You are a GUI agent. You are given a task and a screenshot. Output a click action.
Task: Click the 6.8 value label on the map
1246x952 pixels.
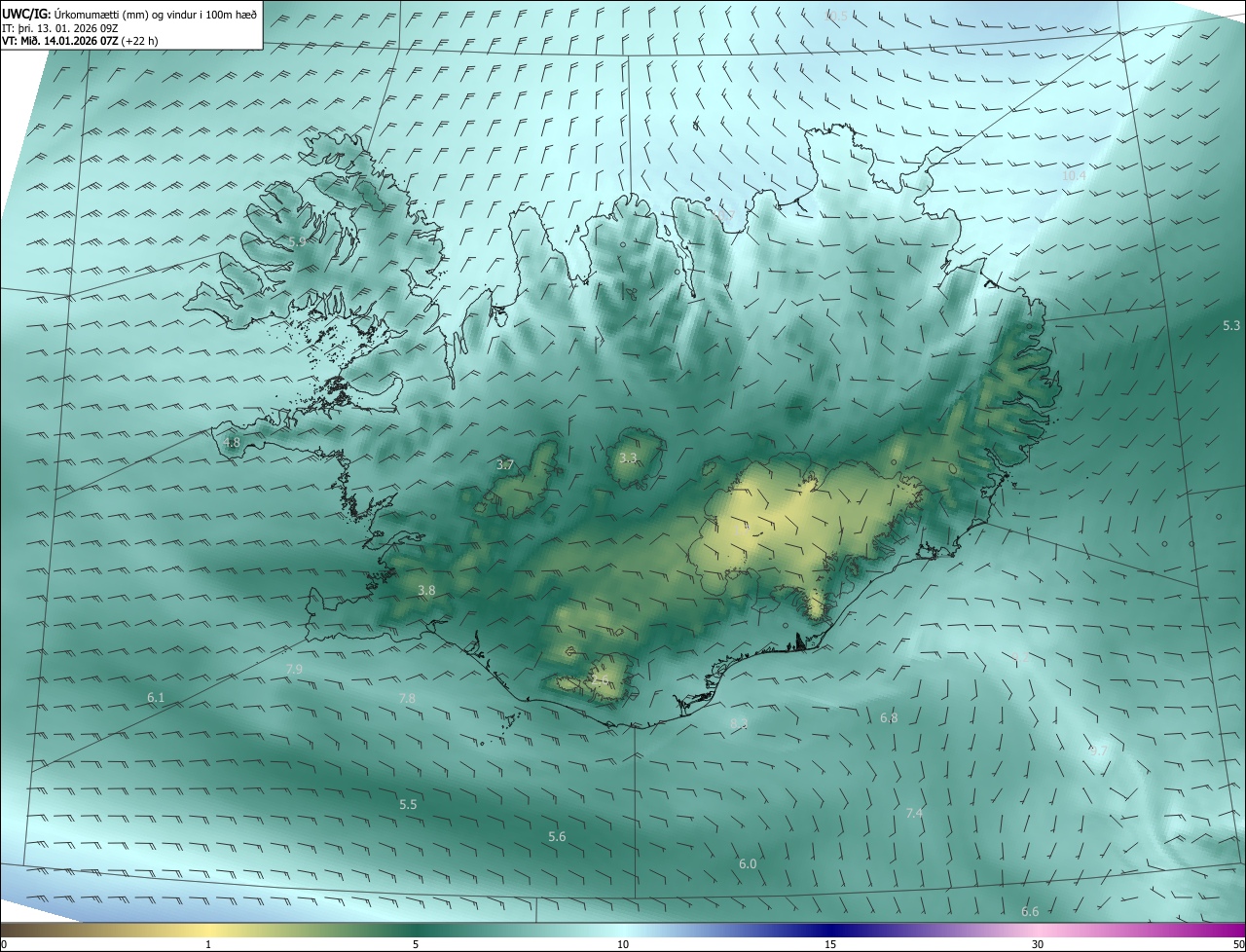(889, 718)
